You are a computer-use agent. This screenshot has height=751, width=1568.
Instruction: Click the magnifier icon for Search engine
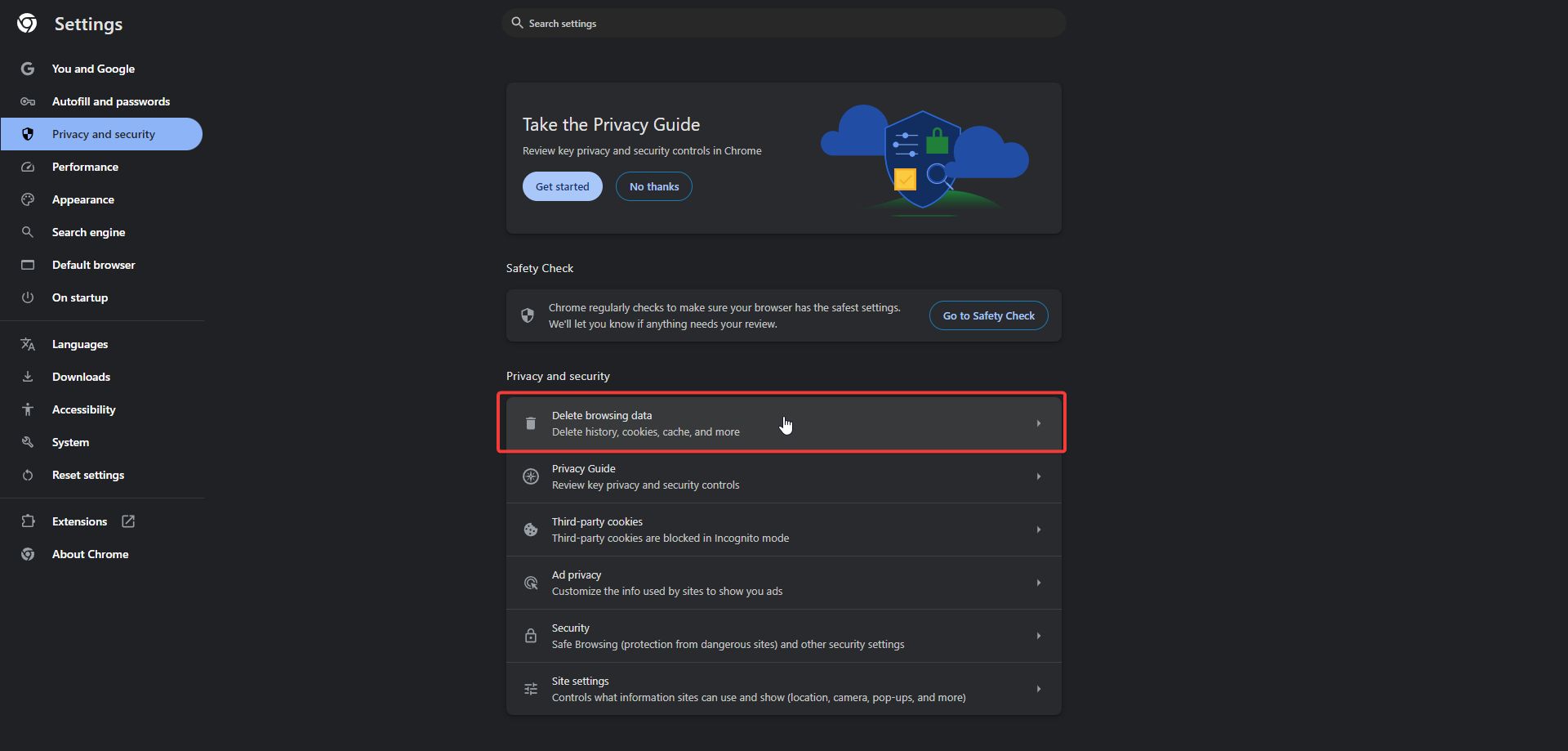tap(28, 232)
